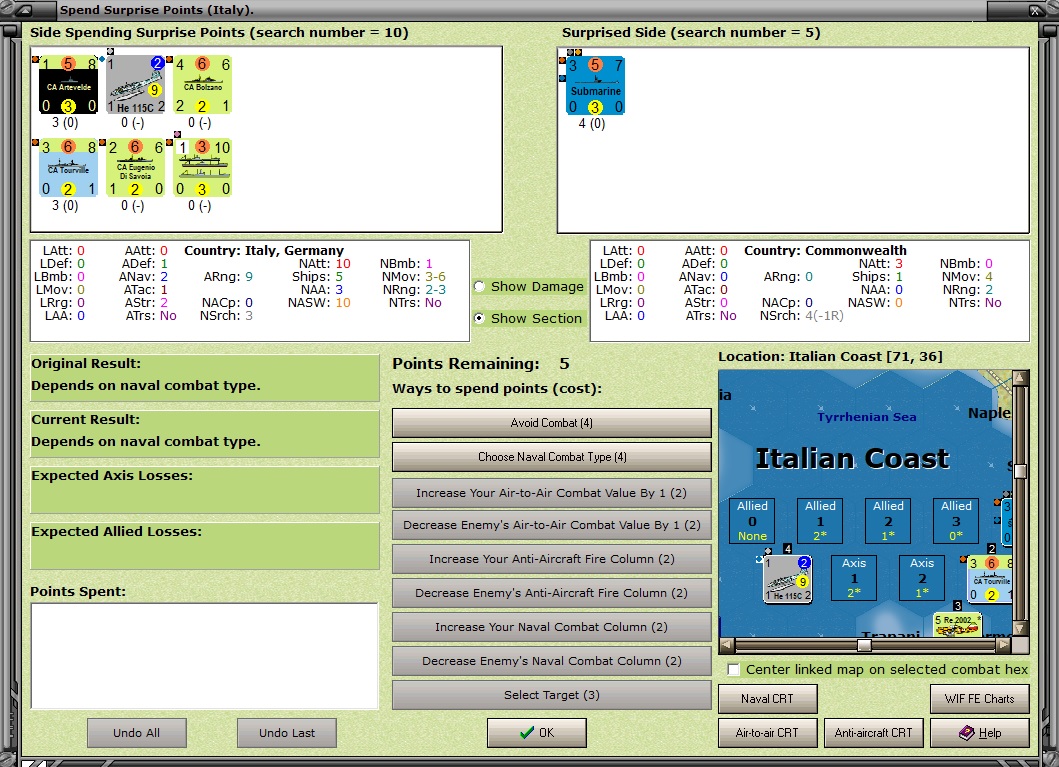Click Decrease Enemy's Anti-Aircraft Fire Column
Viewport: 1059px width, 767px height.
[552, 593]
